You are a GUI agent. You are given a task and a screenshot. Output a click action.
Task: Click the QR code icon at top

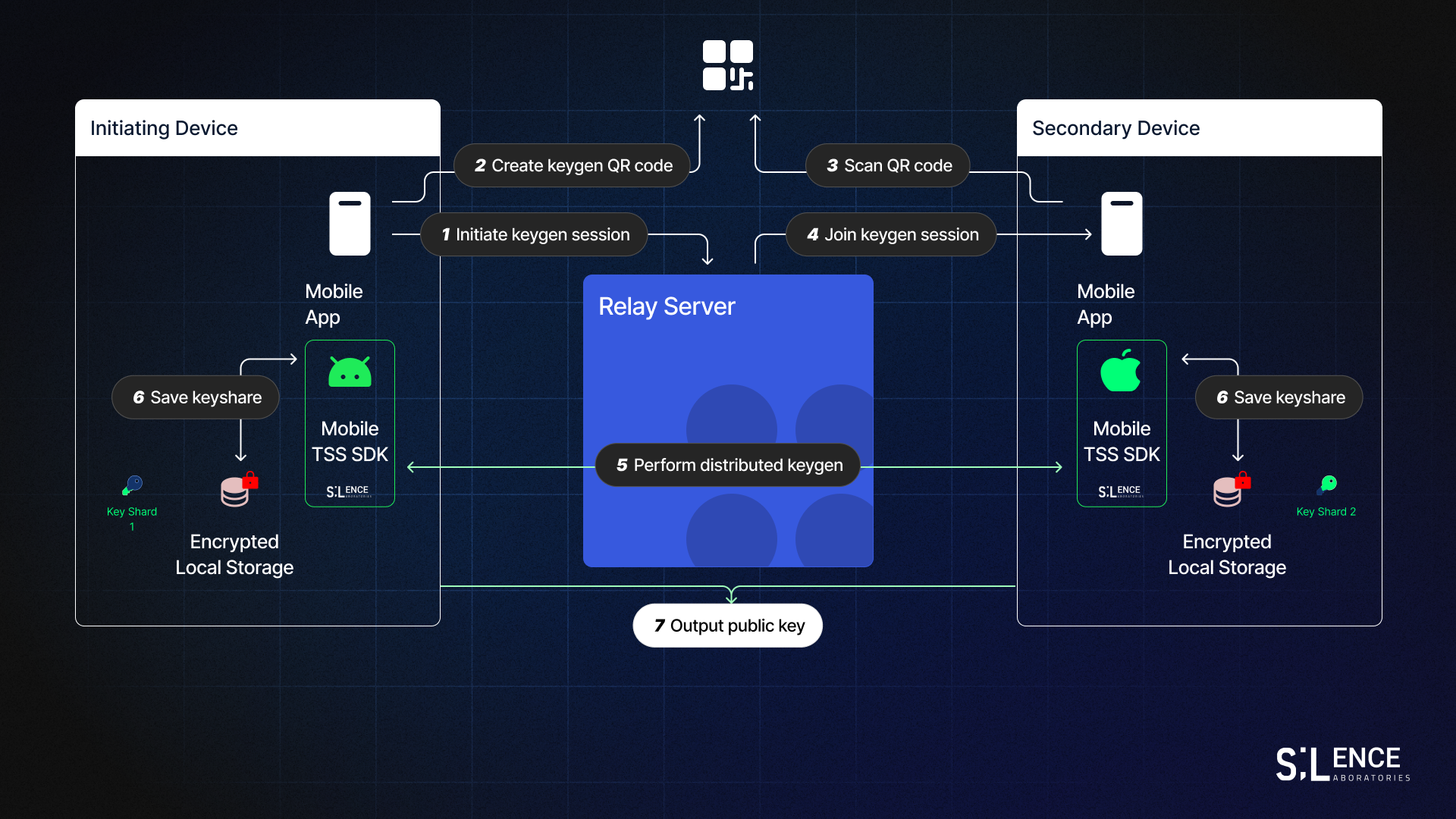[x=728, y=65]
